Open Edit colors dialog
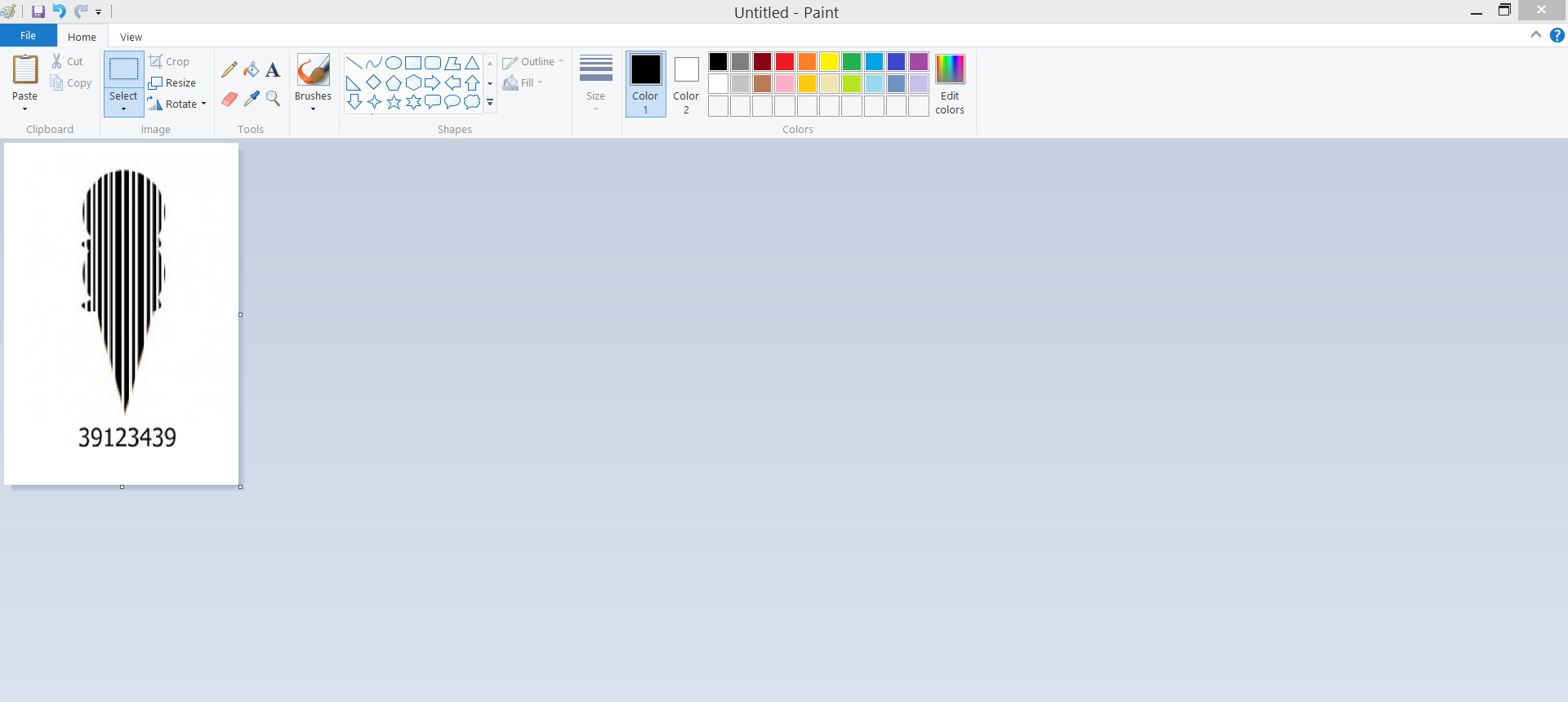The width and height of the screenshot is (1568, 702). [950, 84]
